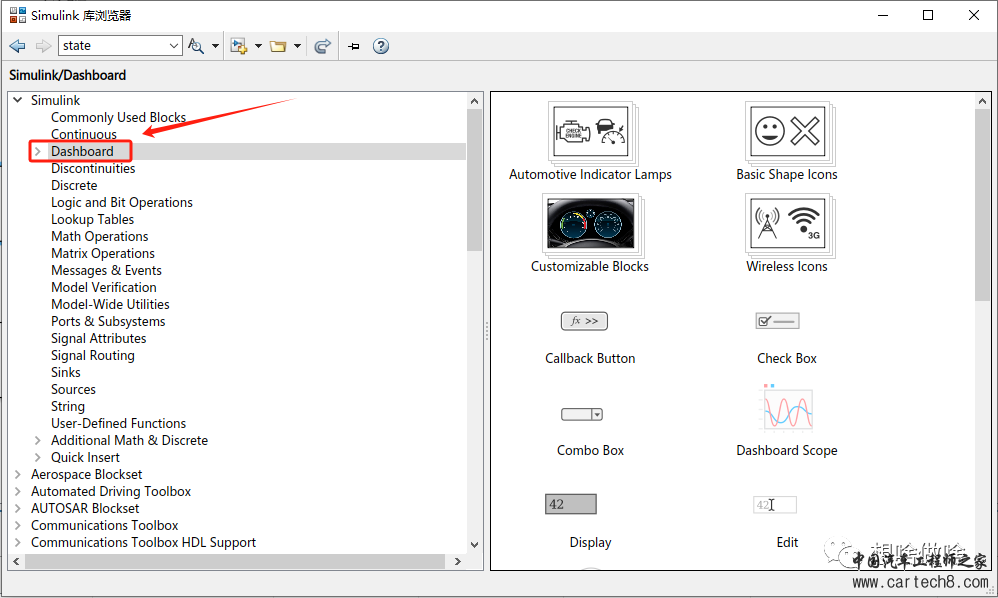Expand the Quick Insert node

click(x=38, y=457)
